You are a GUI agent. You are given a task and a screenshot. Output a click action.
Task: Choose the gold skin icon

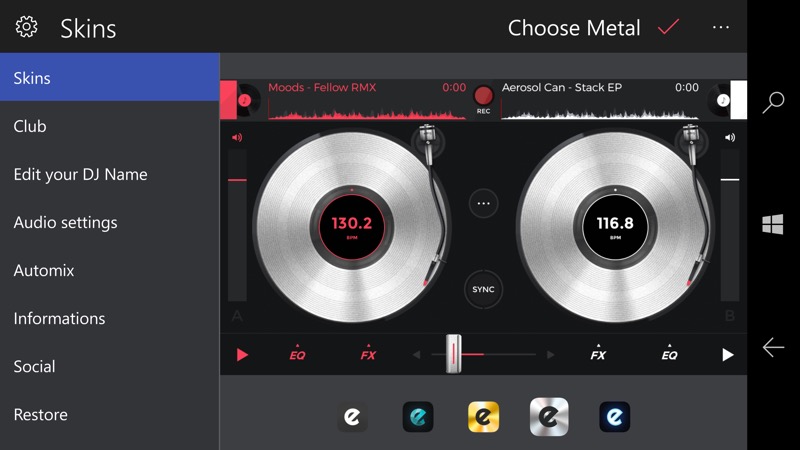point(484,417)
